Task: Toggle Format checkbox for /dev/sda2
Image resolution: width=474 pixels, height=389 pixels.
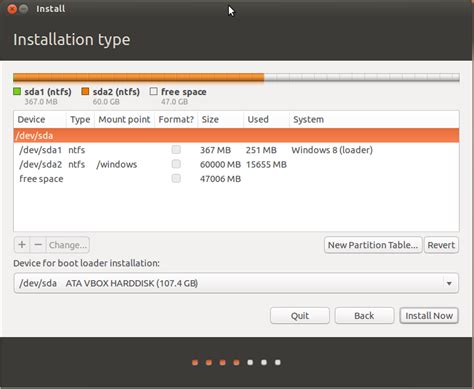Action: tap(176, 164)
